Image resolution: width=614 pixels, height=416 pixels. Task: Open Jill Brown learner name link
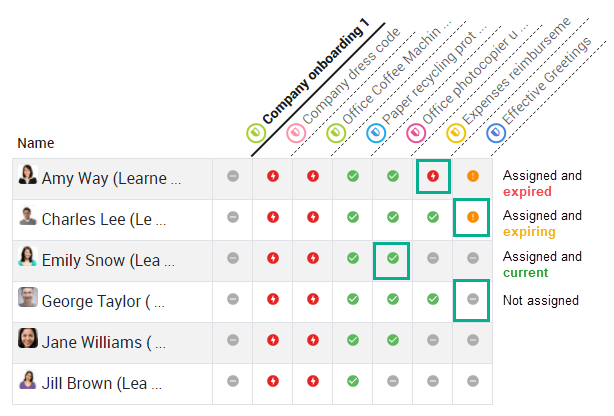(x=102, y=383)
